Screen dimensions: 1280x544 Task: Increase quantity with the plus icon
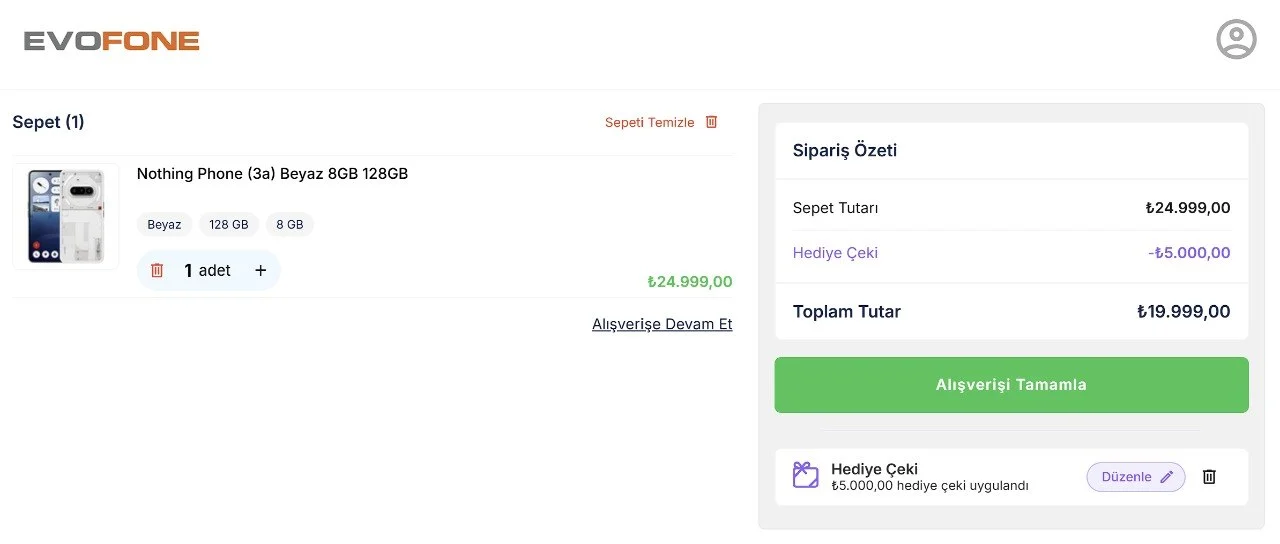tap(261, 270)
